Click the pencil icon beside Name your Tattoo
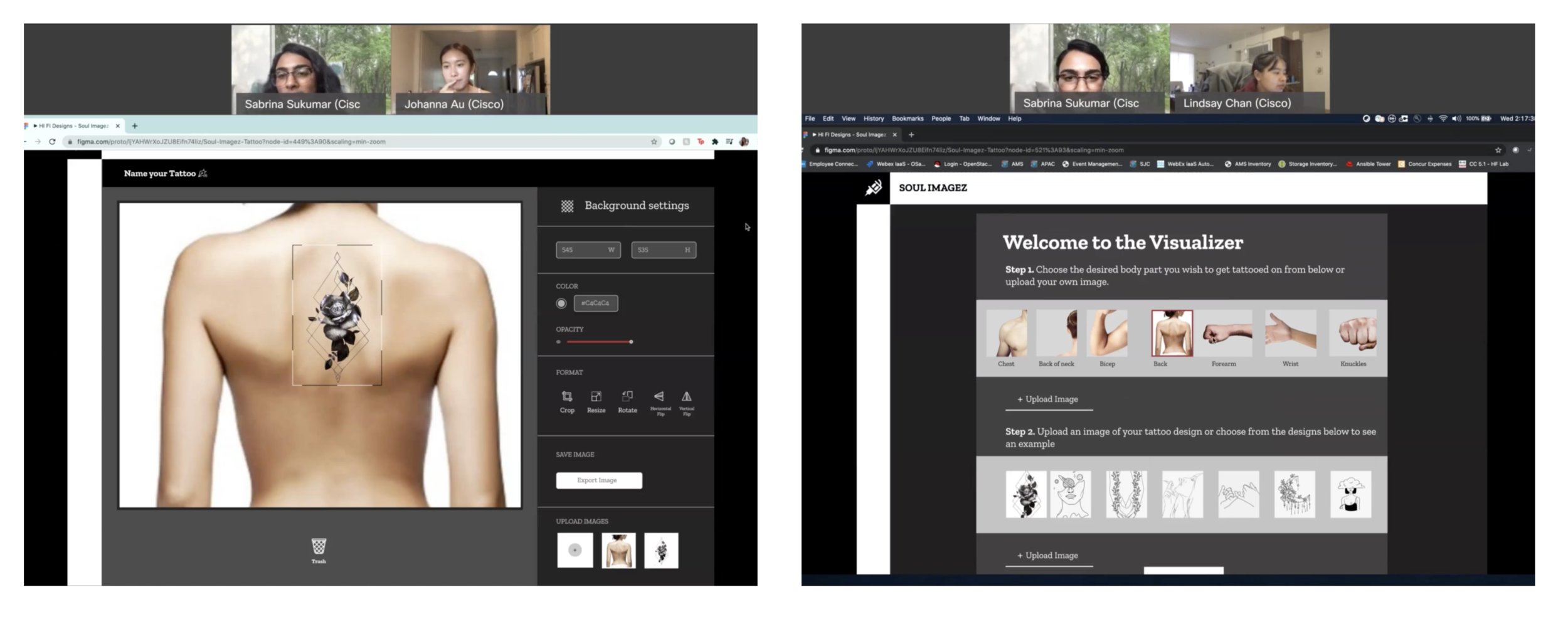 click(203, 174)
